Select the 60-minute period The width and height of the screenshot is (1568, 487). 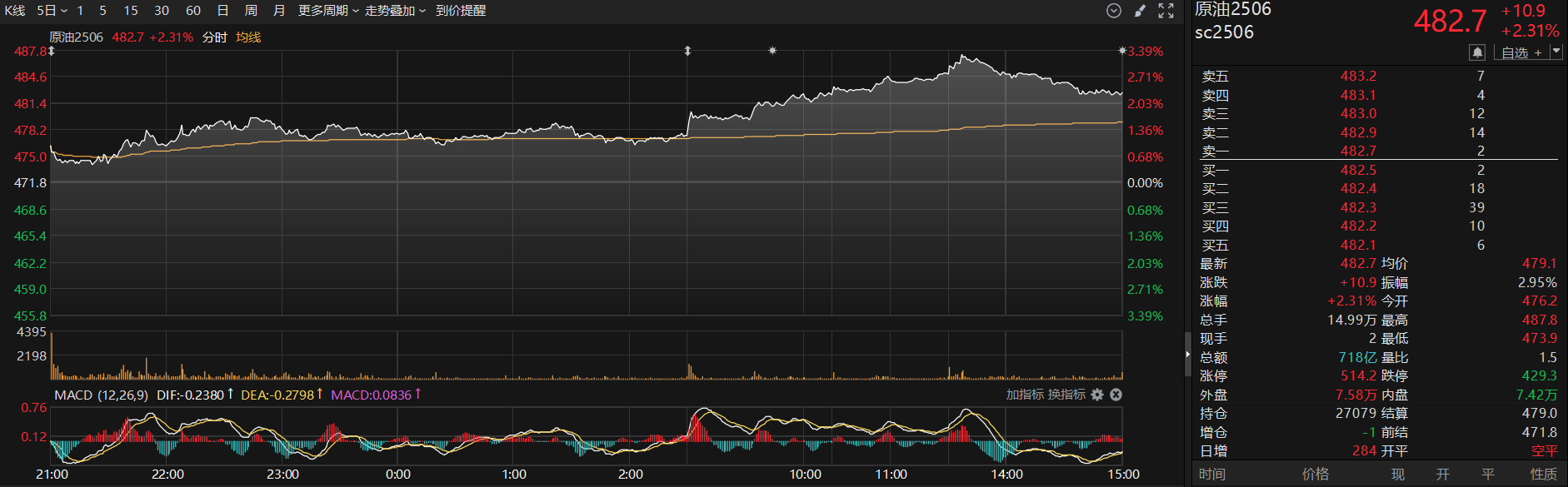pyautogui.click(x=193, y=11)
